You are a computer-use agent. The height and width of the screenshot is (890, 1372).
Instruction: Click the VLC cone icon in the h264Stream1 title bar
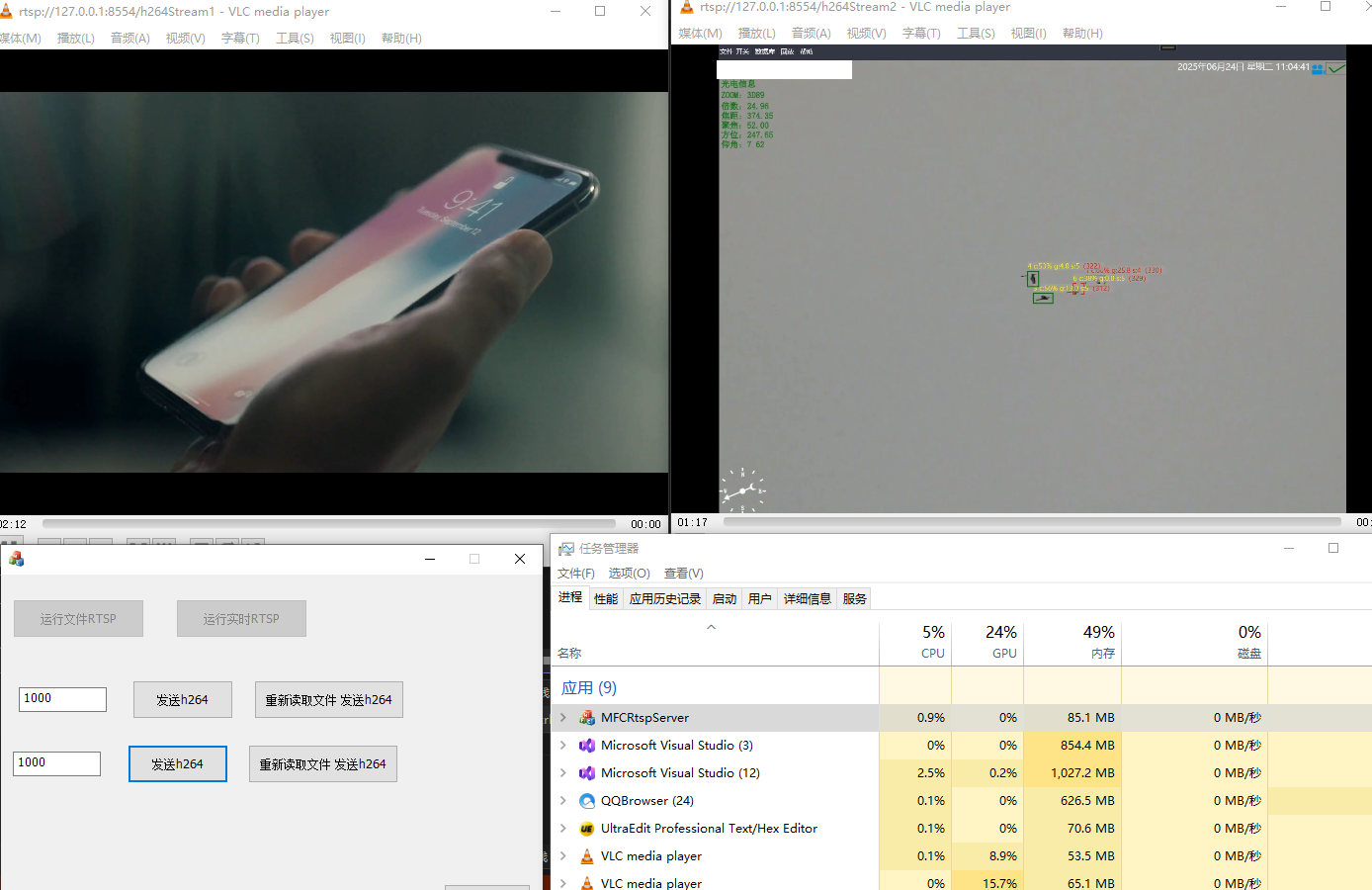pos(5,11)
